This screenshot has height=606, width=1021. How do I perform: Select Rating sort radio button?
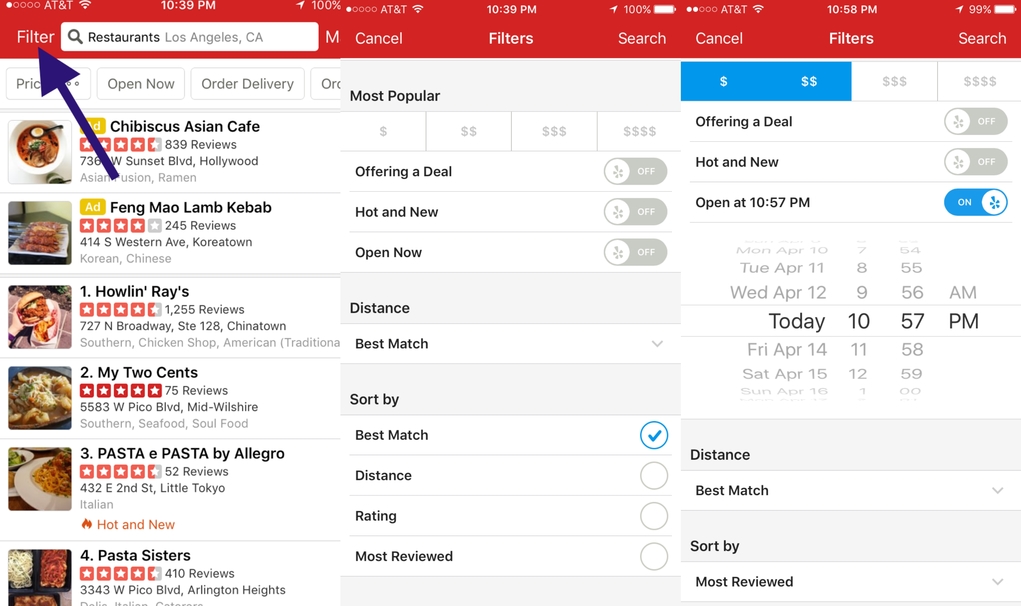tap(654, 516)
